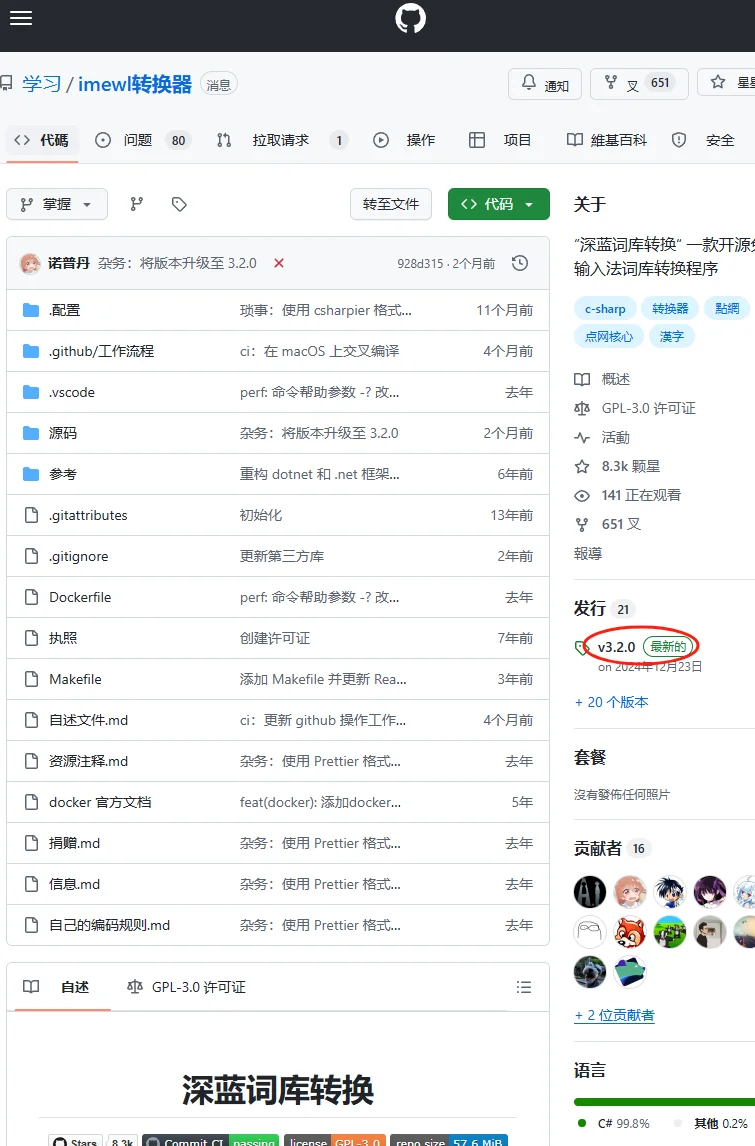The height and width of the screenshot is (1146, 755).
Task: Open author 诺普丹 avatar
Action: [x=30, y=263]
